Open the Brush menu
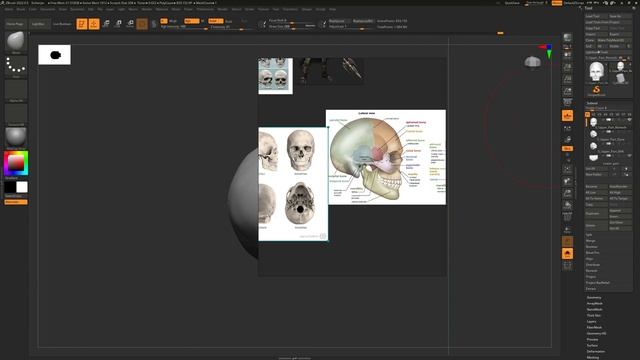The height and width of the screenshot is (360, 640). click(x=21, y=9)
